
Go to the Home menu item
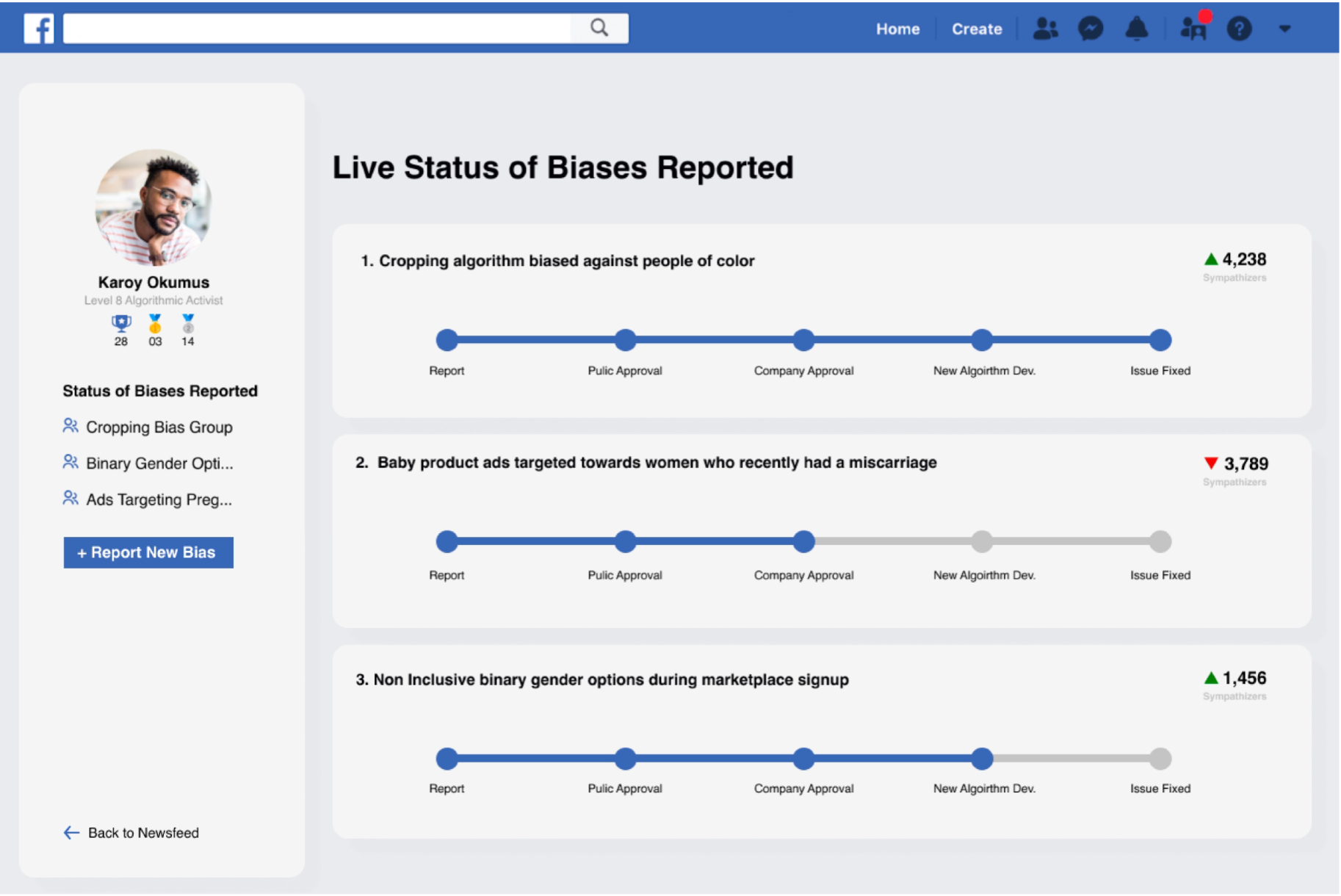897,29
